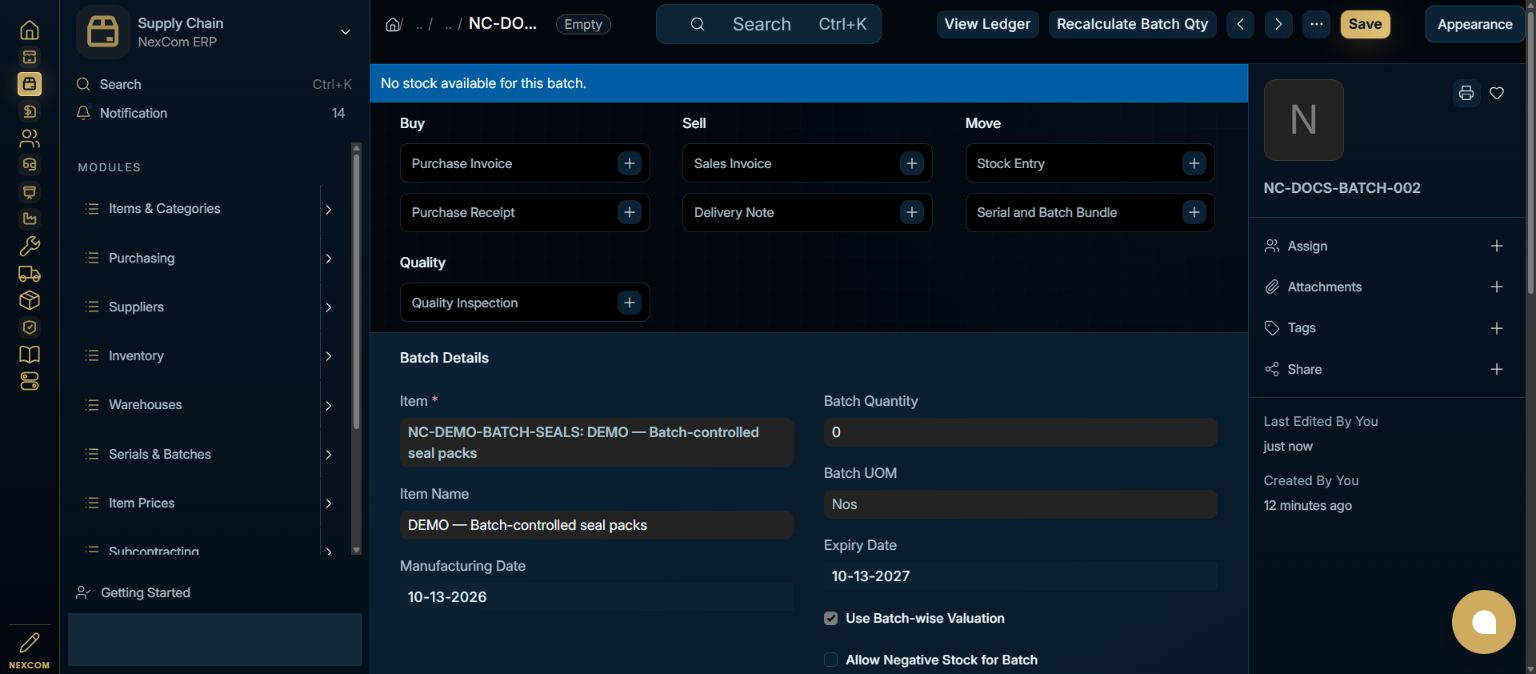1536x674 pixels.
Task: Add new Sales Invoice with plus
Action: [x=911, y=163]
